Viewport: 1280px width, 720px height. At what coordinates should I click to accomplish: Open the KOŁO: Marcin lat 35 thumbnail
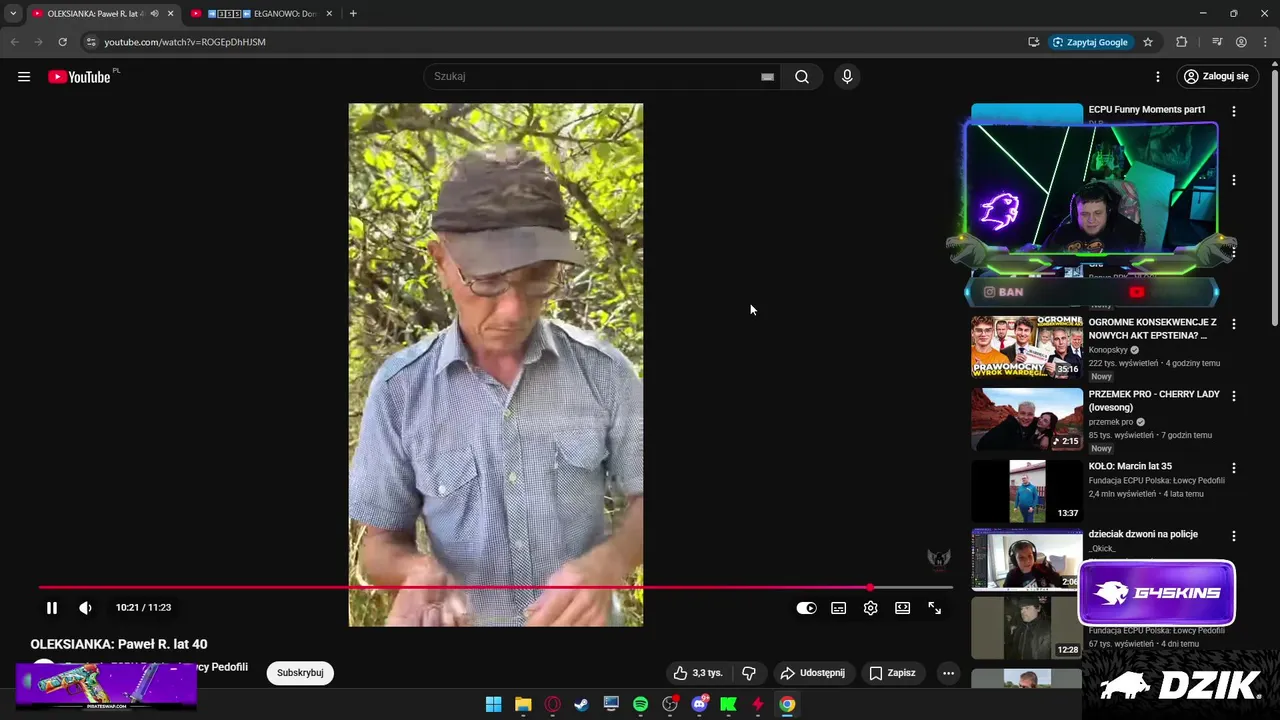[1027, 491]
